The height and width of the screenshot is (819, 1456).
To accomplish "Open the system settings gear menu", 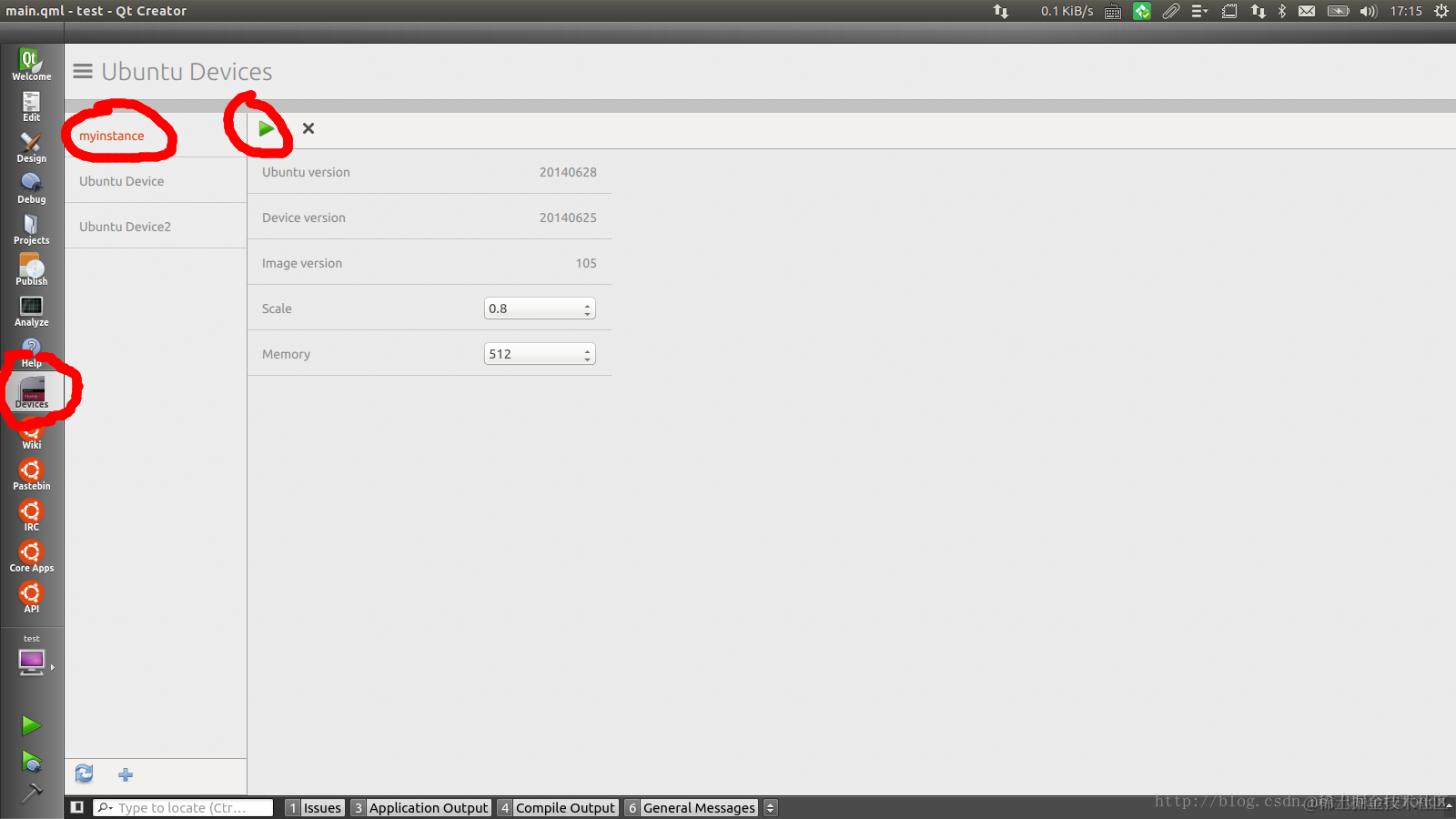I will click(x=1441, y=11).
